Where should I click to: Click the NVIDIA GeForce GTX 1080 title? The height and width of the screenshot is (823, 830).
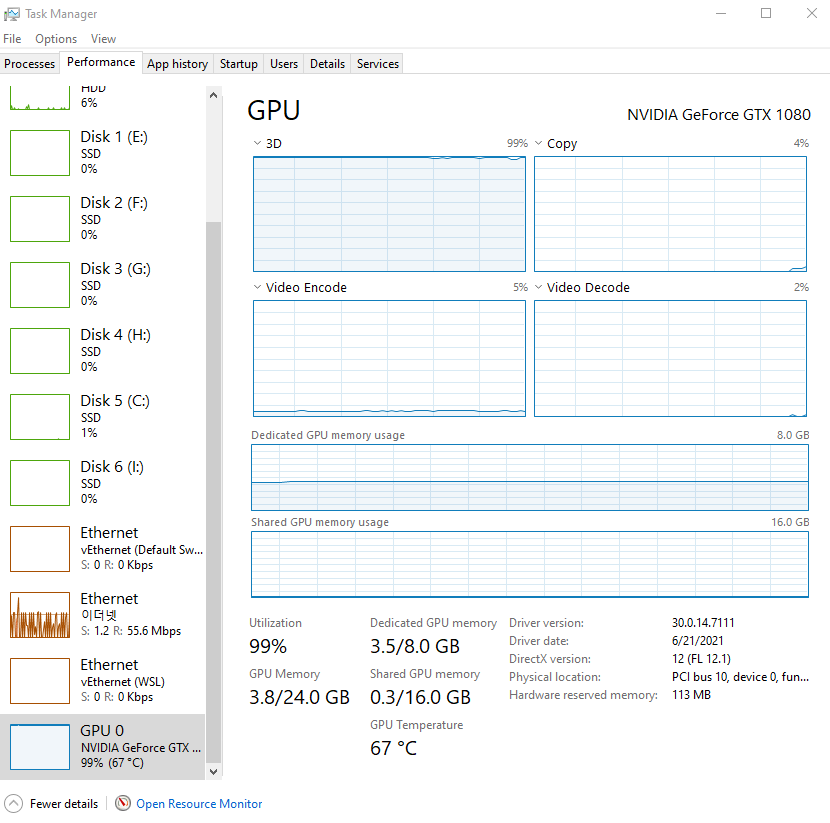[719, 115]
